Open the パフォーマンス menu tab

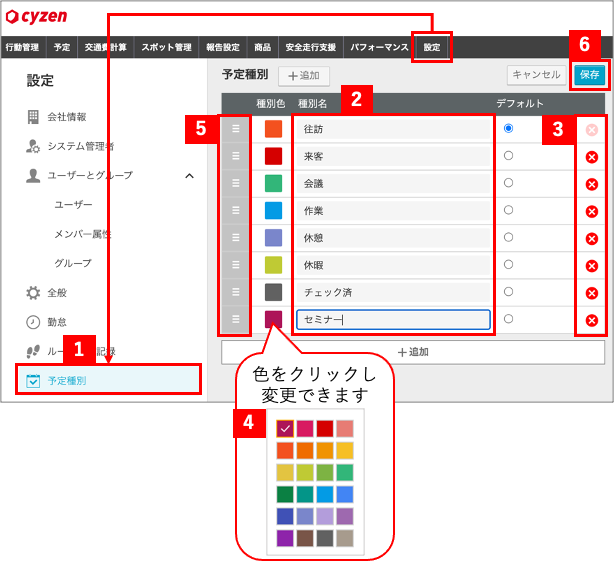[x=379, y=47]
